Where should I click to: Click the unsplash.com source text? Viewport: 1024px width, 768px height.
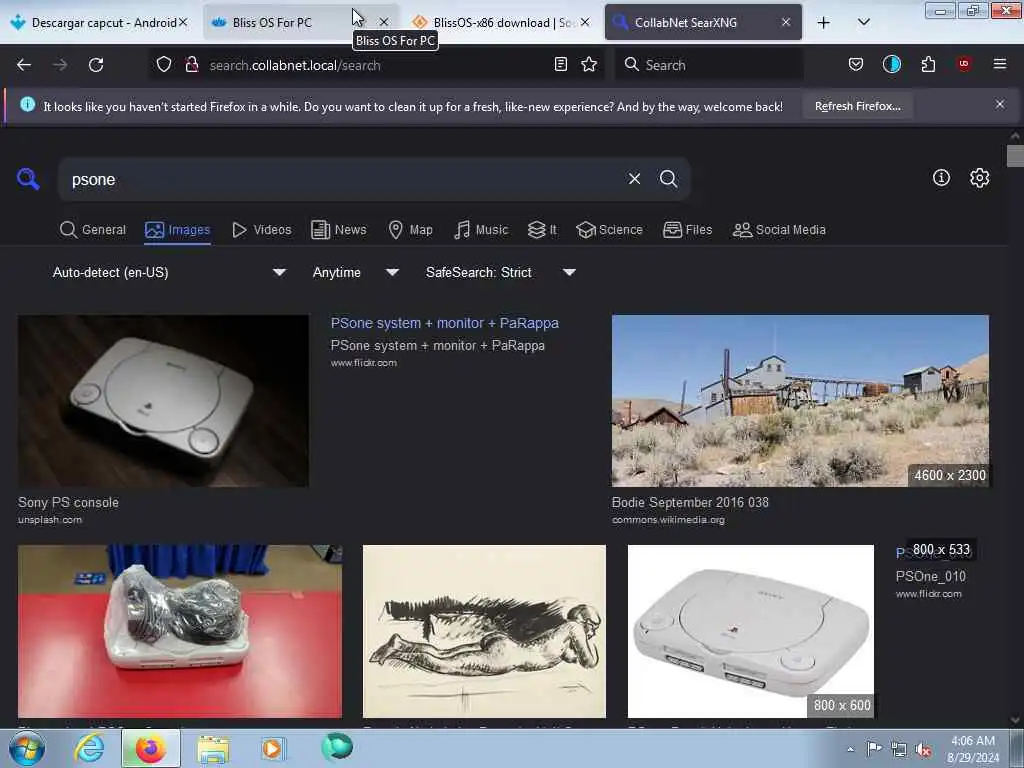pos(50,520)
